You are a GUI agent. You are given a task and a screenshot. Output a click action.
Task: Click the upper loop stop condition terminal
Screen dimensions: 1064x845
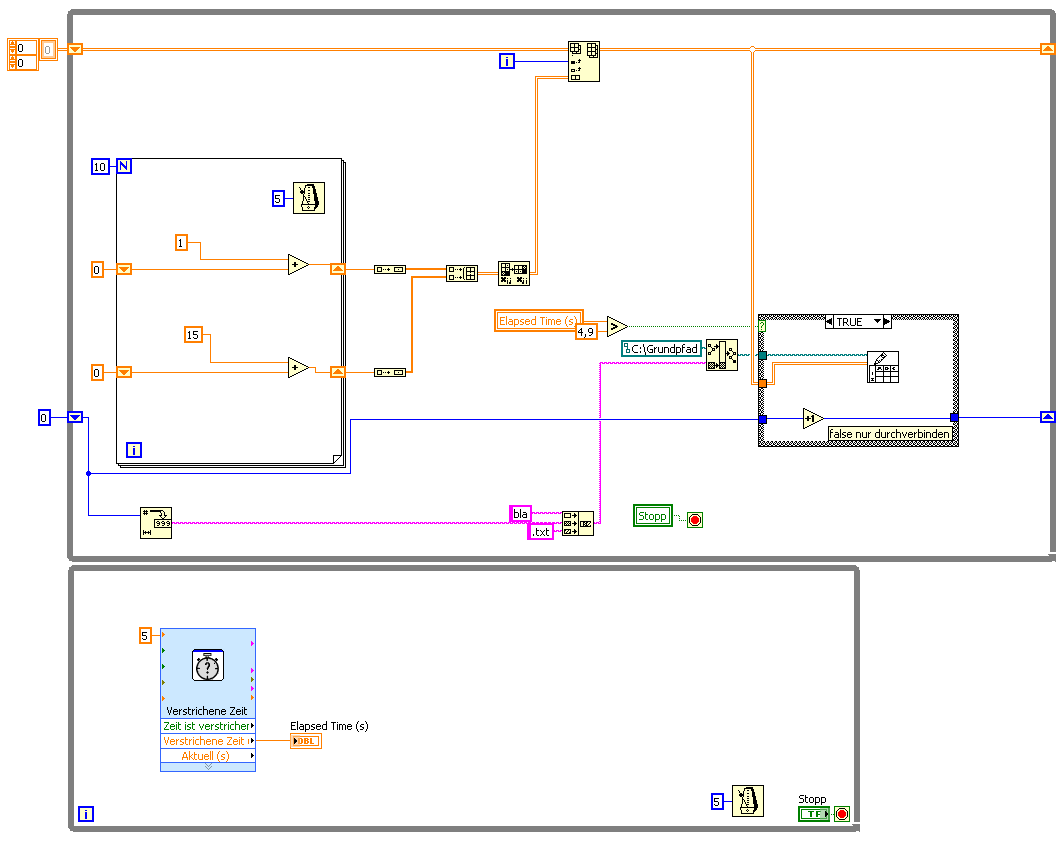(695, 520)
